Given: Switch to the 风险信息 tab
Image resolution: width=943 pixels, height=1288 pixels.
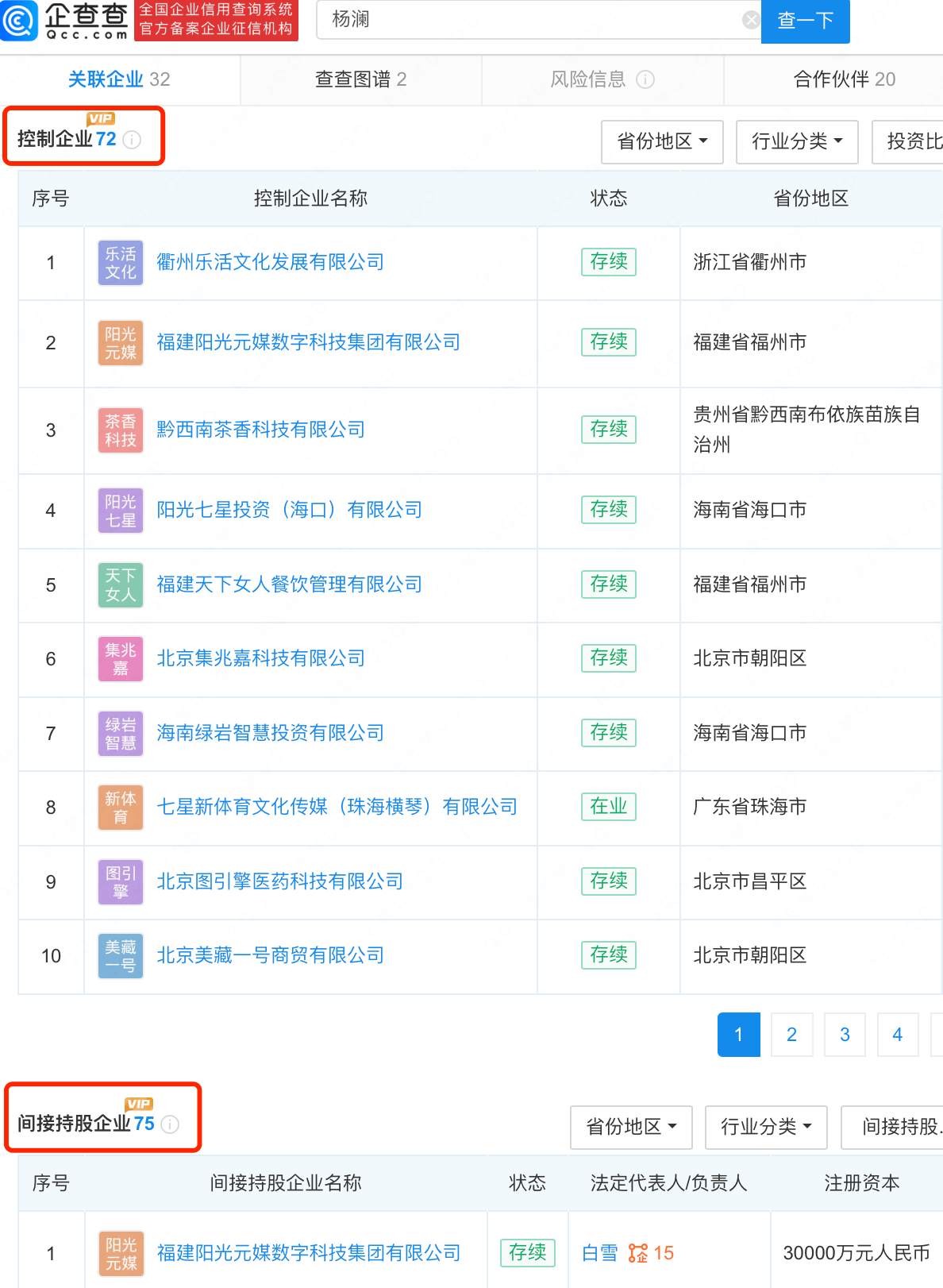Looking at the screenshot, I should click(602, 79).
